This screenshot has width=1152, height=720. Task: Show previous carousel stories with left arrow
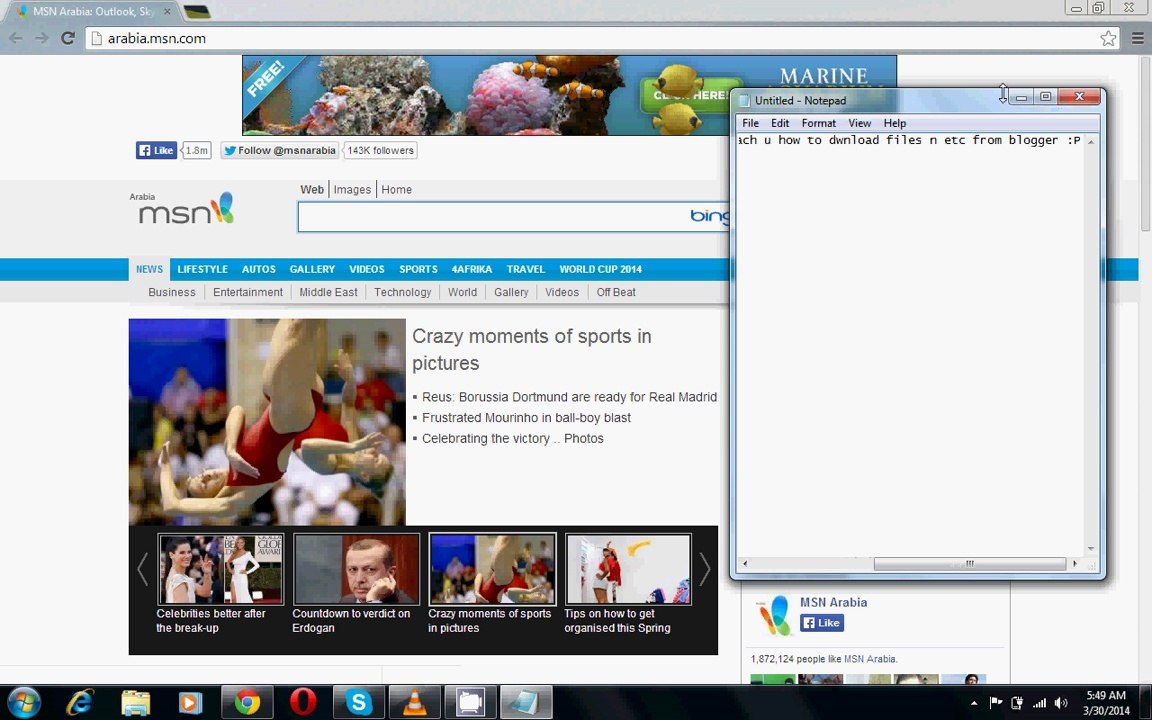point(142,570)
